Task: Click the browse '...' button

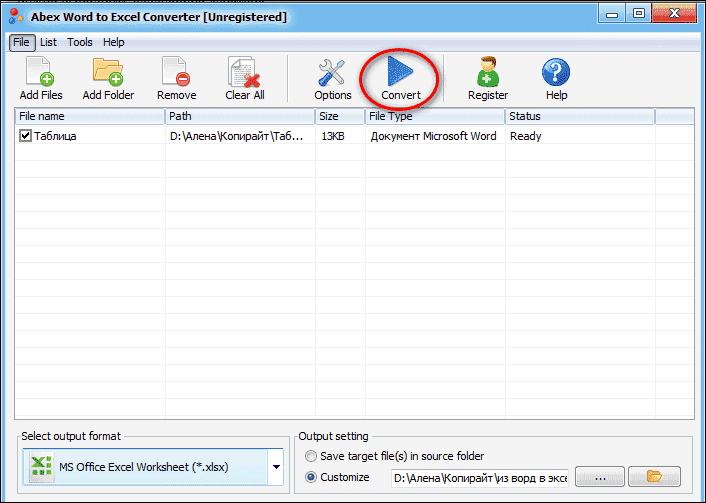Action: pos(600,476)
